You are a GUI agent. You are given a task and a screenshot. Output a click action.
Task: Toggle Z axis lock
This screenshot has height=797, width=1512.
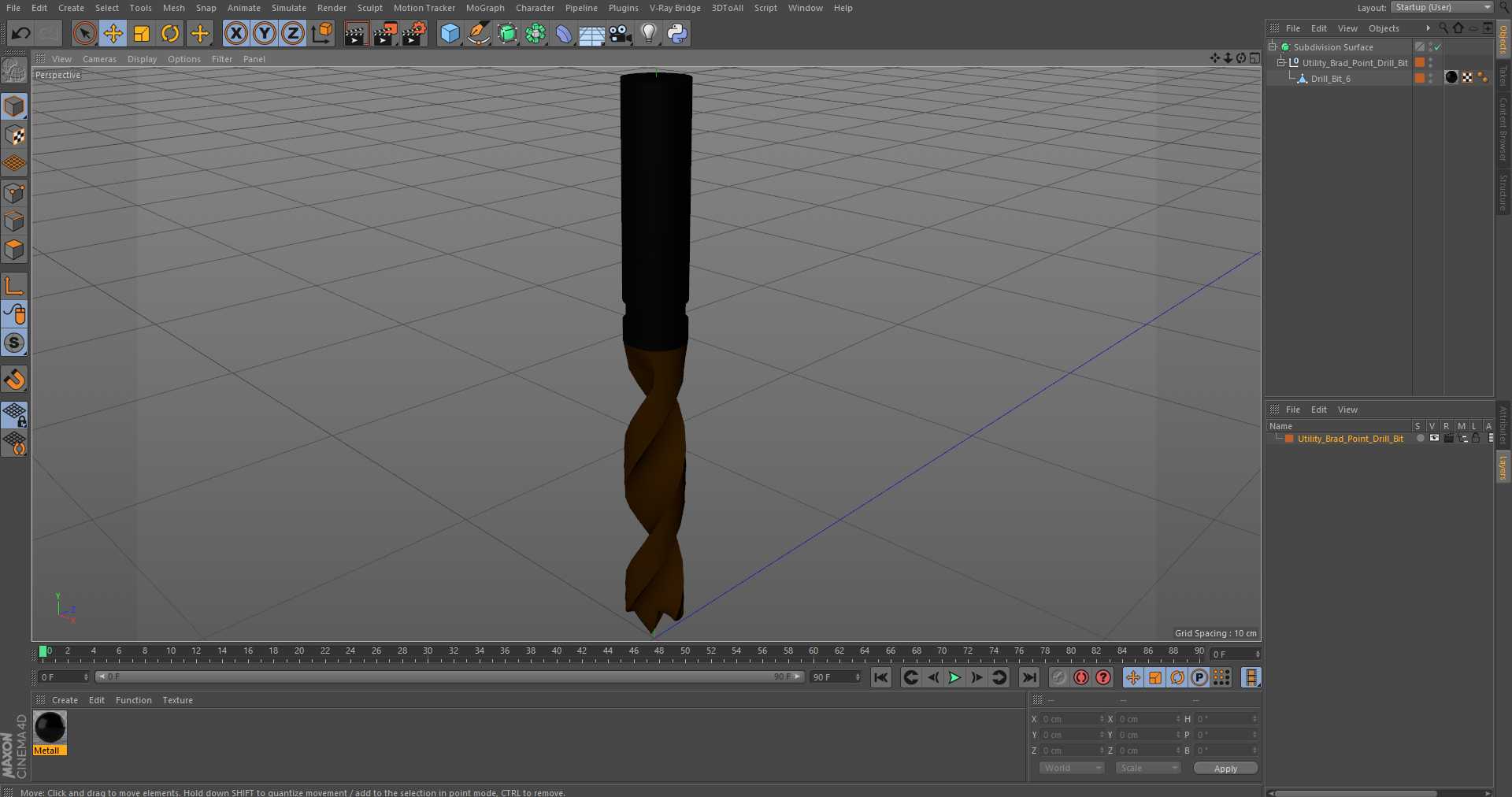click(293, 33)
